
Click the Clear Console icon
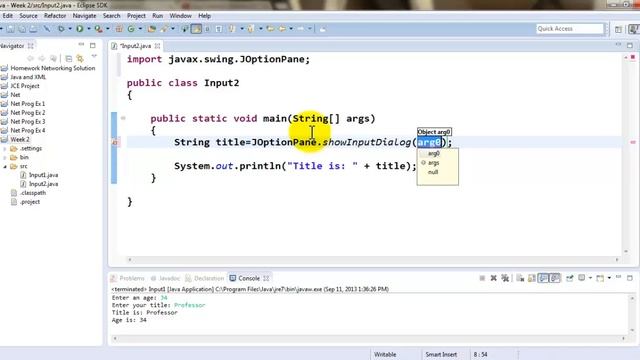pyautogui.click(x=520, y=278)
